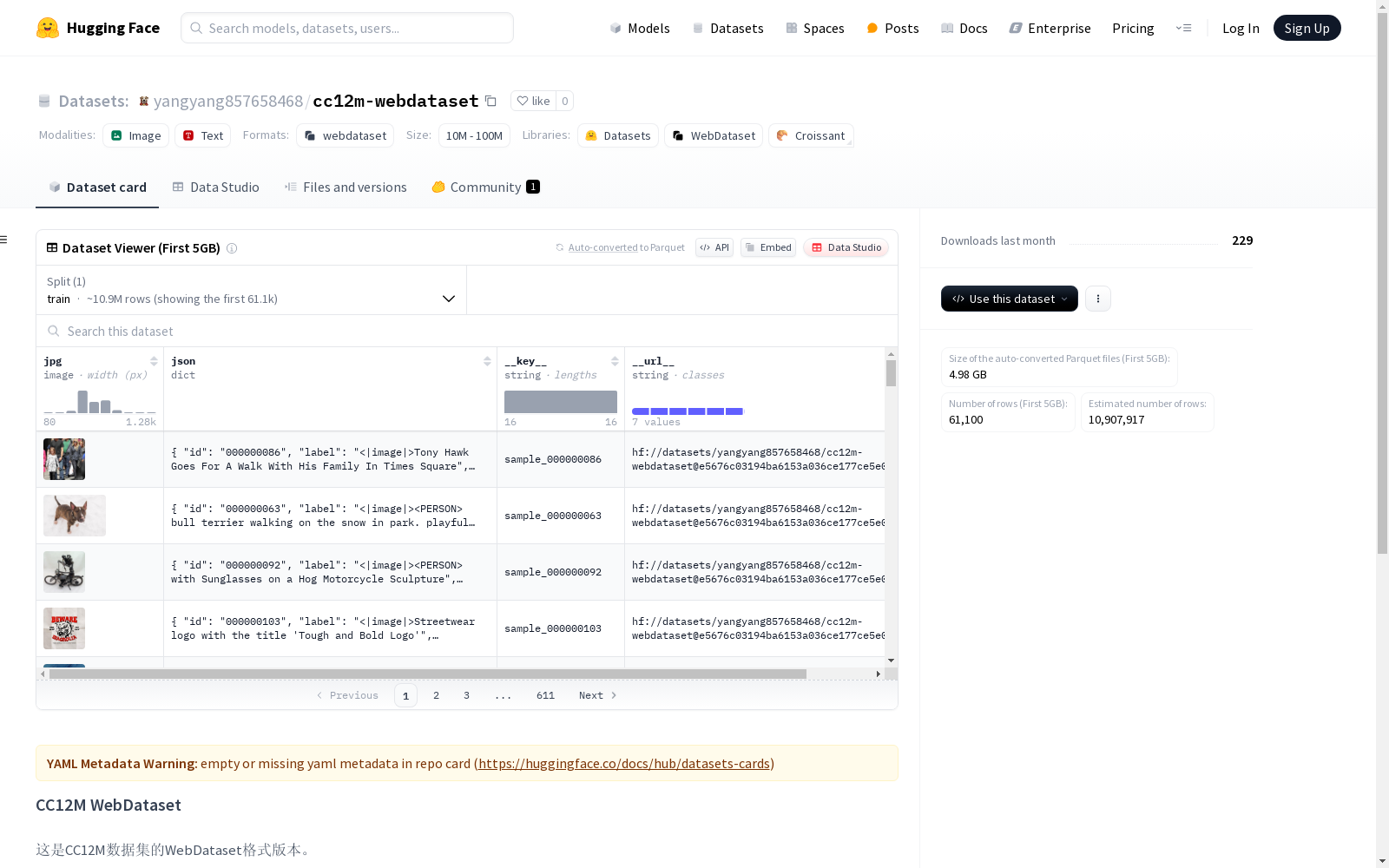
Task: Copy the dataset name to clipboard
Action: [x=491, y=101]
